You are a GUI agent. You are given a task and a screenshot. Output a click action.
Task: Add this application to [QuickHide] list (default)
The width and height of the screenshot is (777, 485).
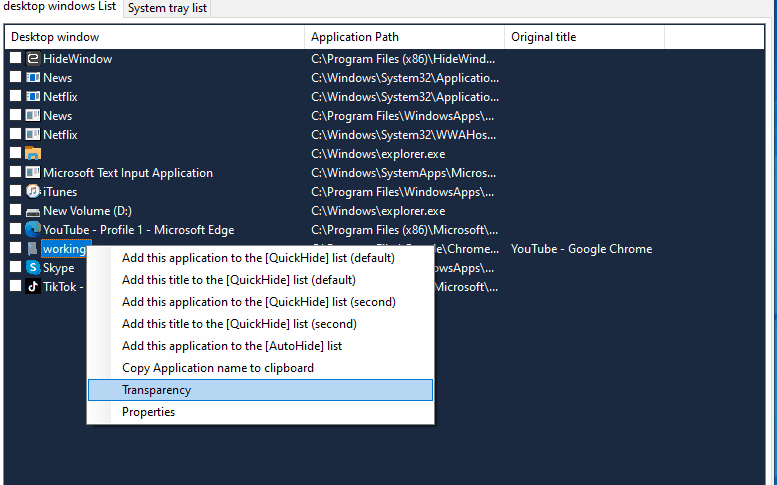(260, 258)
